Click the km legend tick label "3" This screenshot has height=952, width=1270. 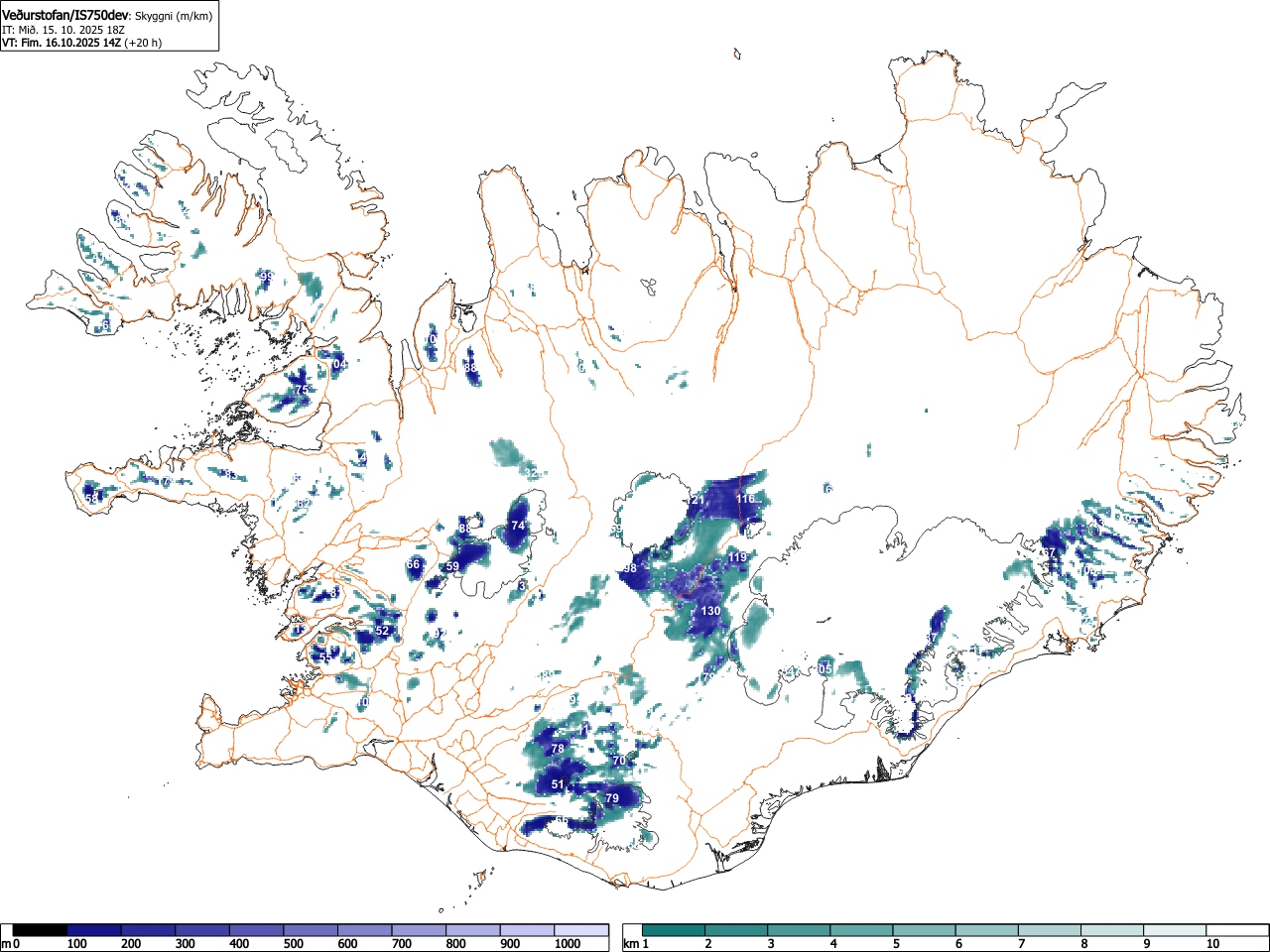coord(771,944)
